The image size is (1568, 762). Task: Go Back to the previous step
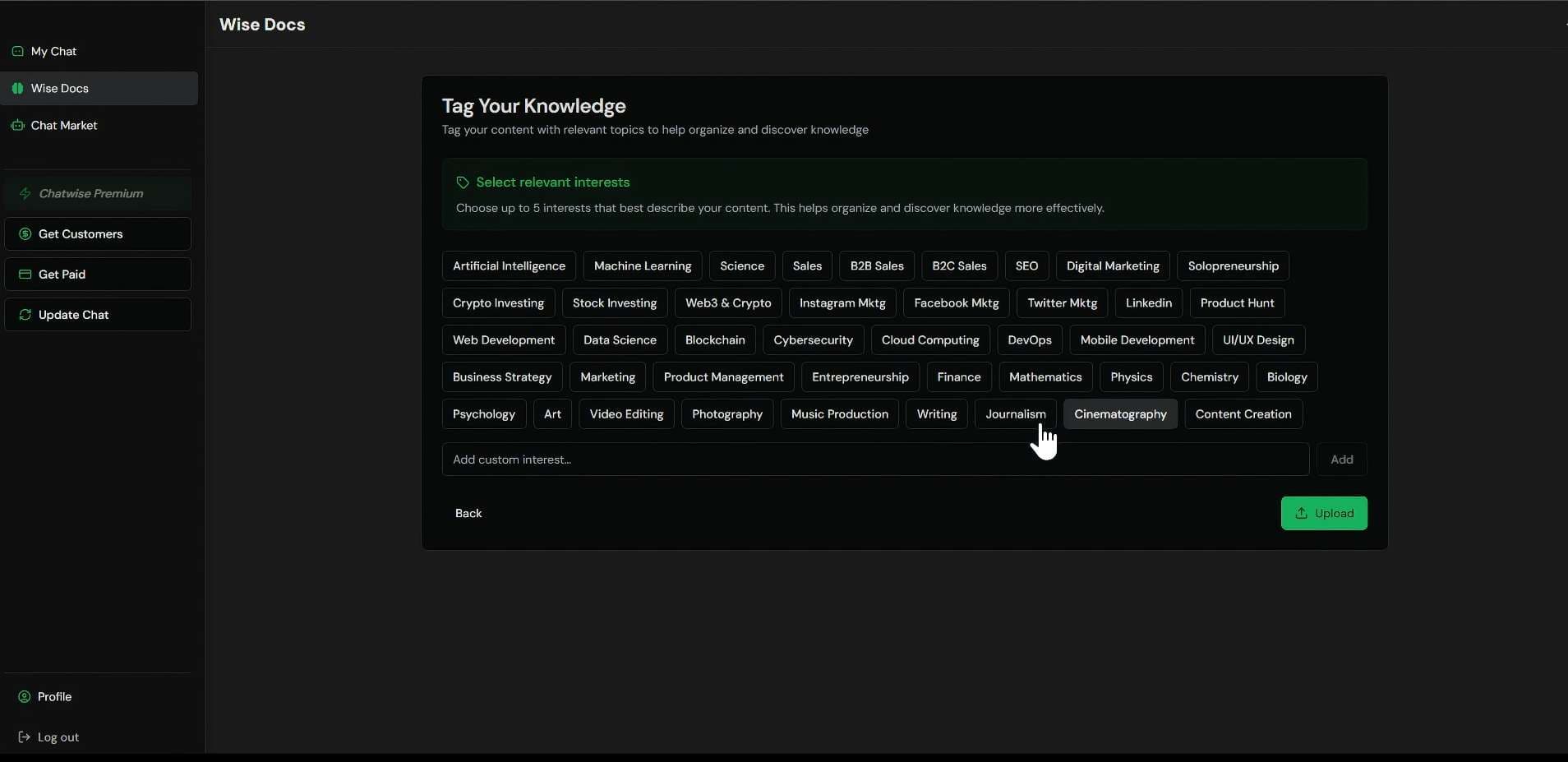tap(468, 513)
